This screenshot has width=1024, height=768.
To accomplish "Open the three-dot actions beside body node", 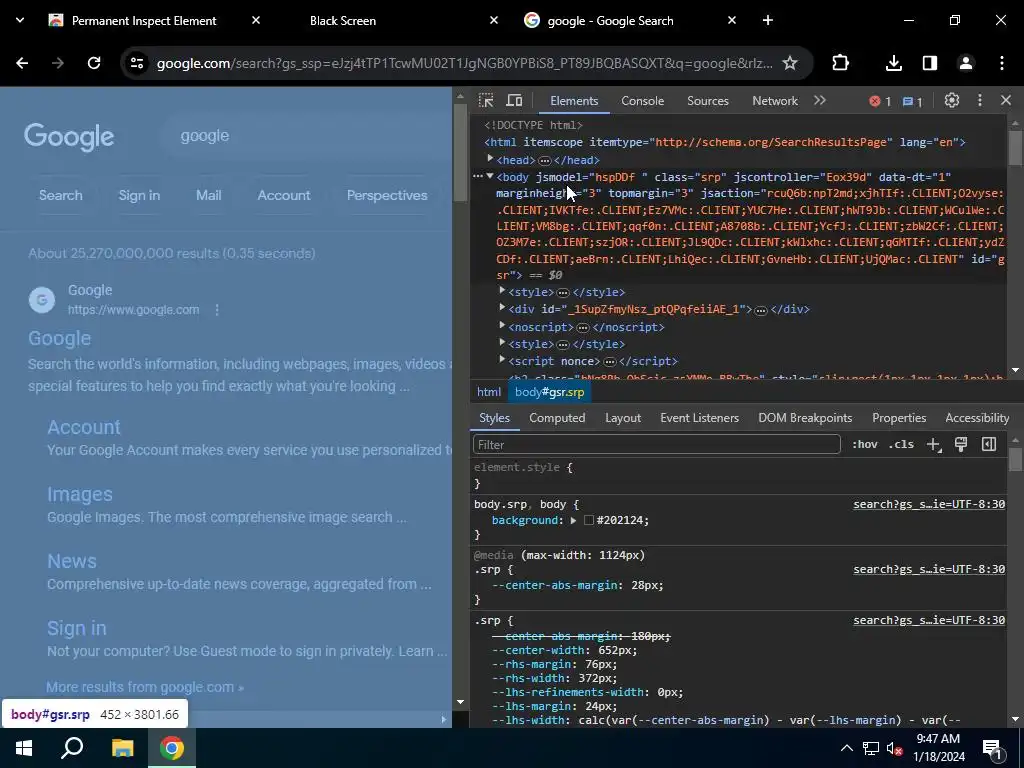I will (x=478, y=176).
